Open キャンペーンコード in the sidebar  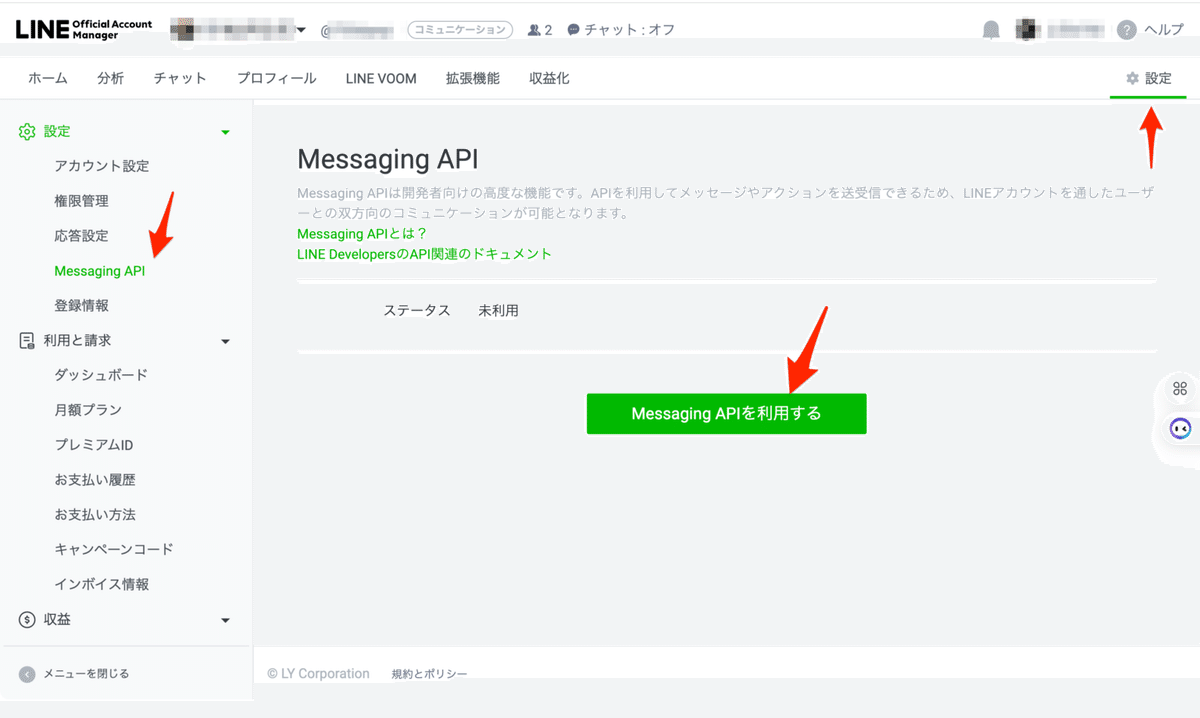(x=114, y=549)
